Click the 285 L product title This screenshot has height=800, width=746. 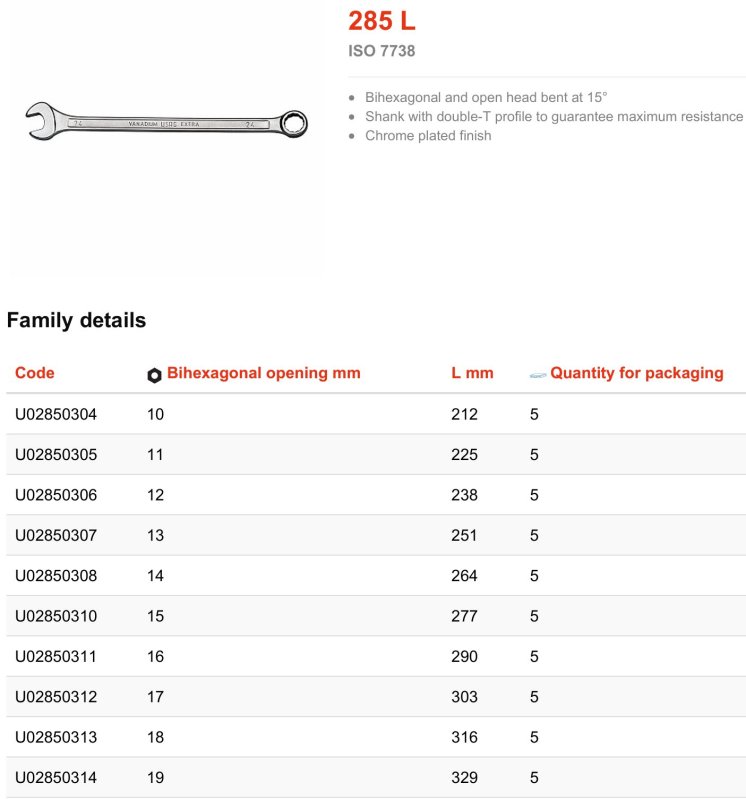pyautogui.click(x=381, y=21)
